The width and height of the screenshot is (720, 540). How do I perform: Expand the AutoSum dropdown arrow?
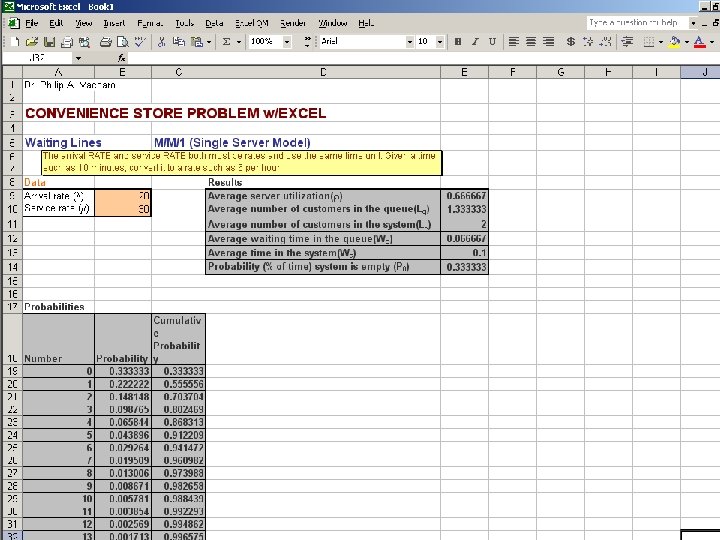[239, 42]
